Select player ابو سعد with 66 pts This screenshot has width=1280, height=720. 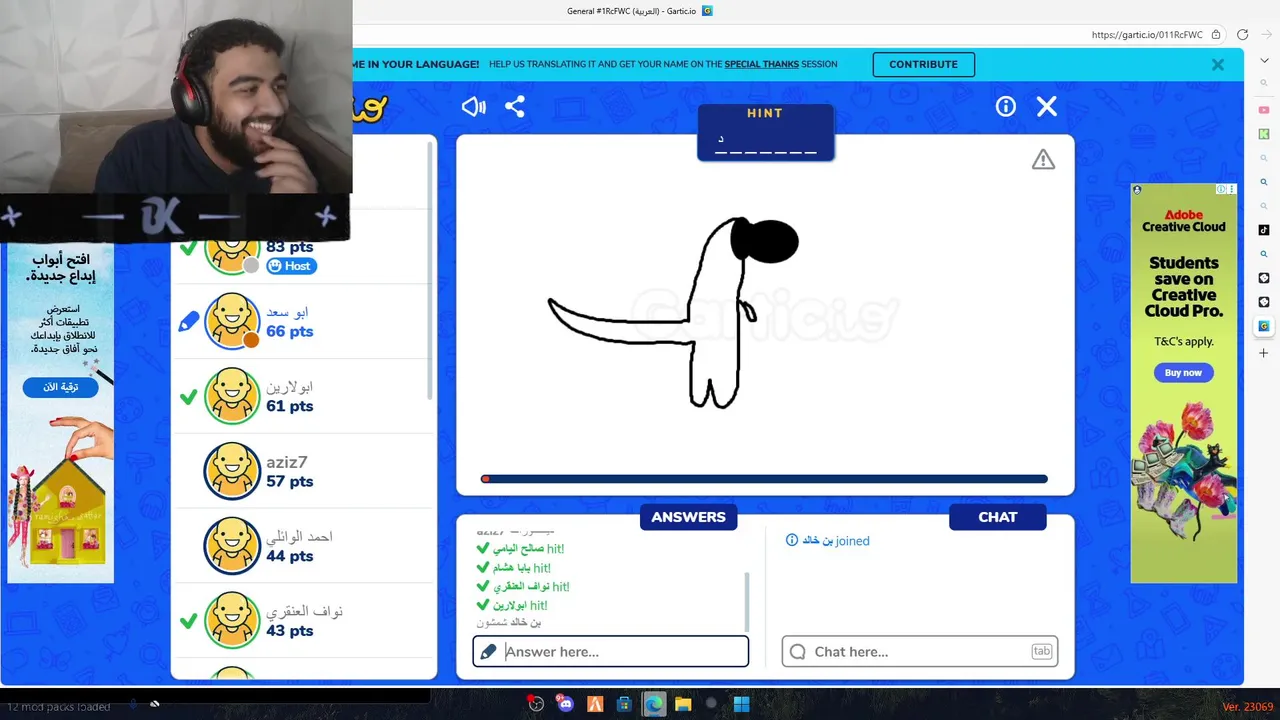click(x=304, y=321)
